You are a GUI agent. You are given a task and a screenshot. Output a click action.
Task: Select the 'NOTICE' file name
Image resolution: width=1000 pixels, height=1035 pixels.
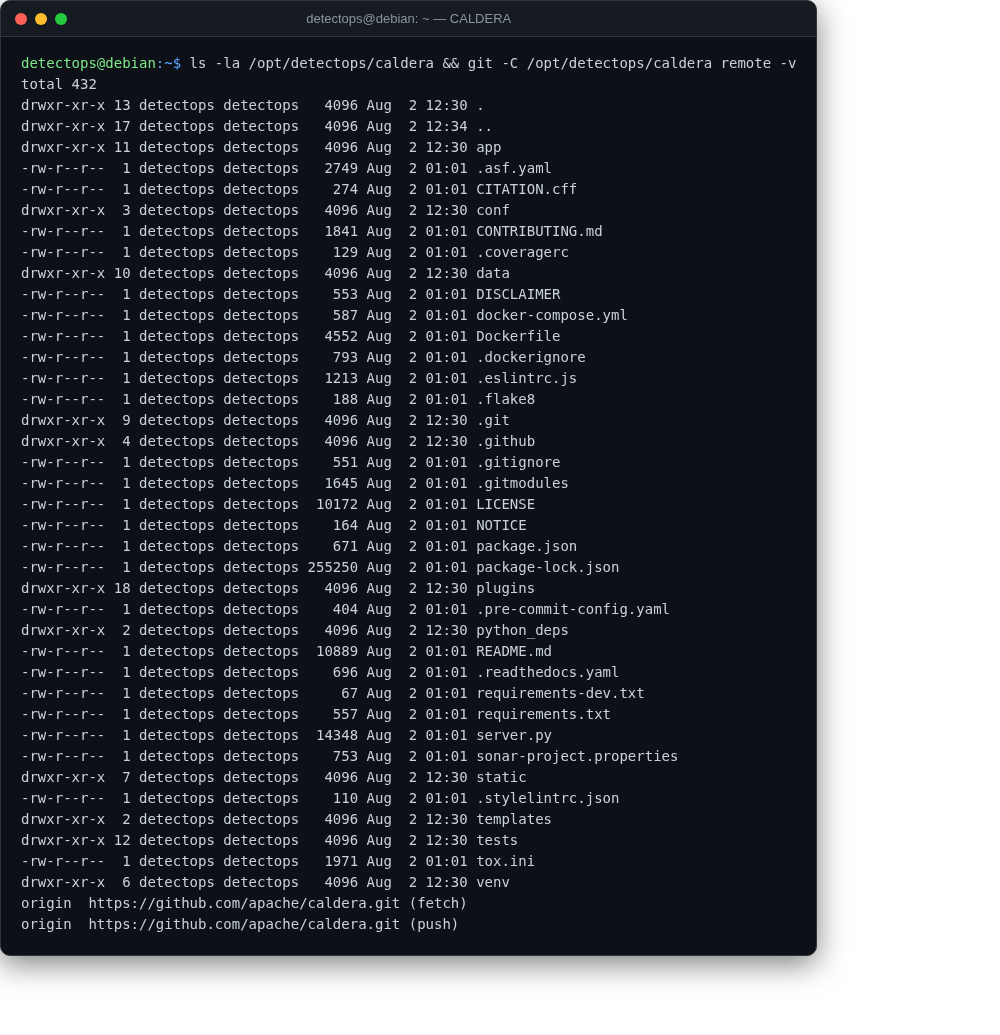point(501,525)
